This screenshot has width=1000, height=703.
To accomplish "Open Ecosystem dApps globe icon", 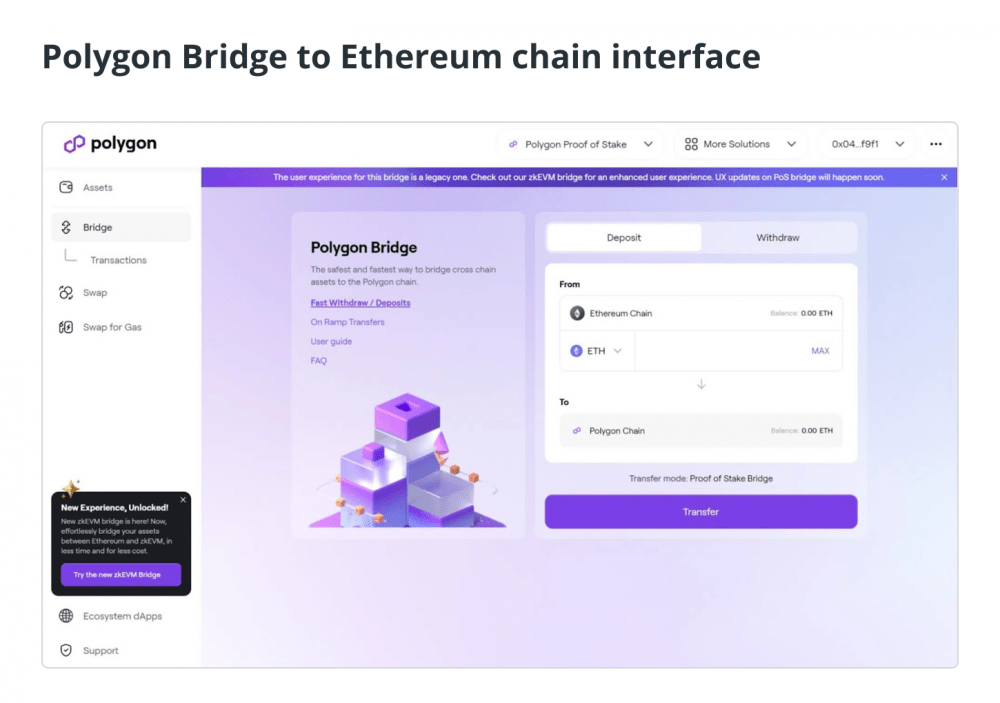I will pyautogui.click(x=66, y=616).
